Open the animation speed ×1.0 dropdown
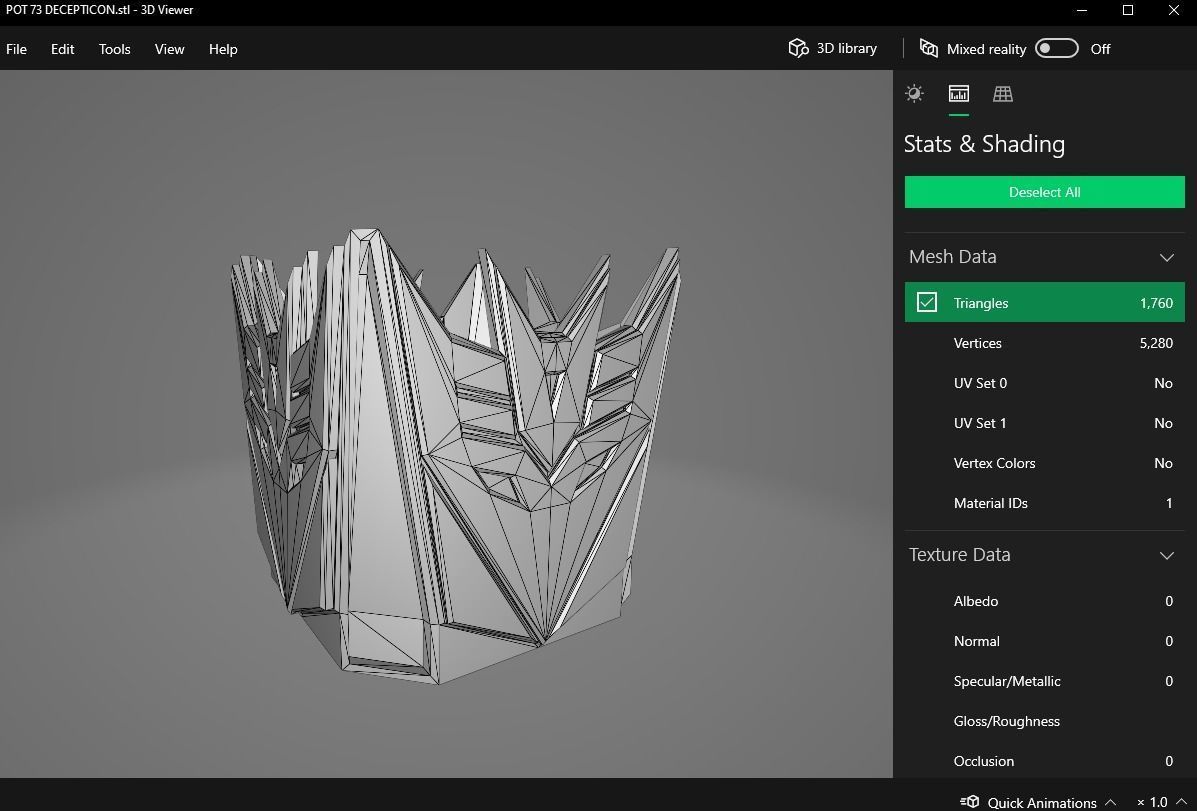This screenshot has width=1197, height=811. (x=1161, y=802)
